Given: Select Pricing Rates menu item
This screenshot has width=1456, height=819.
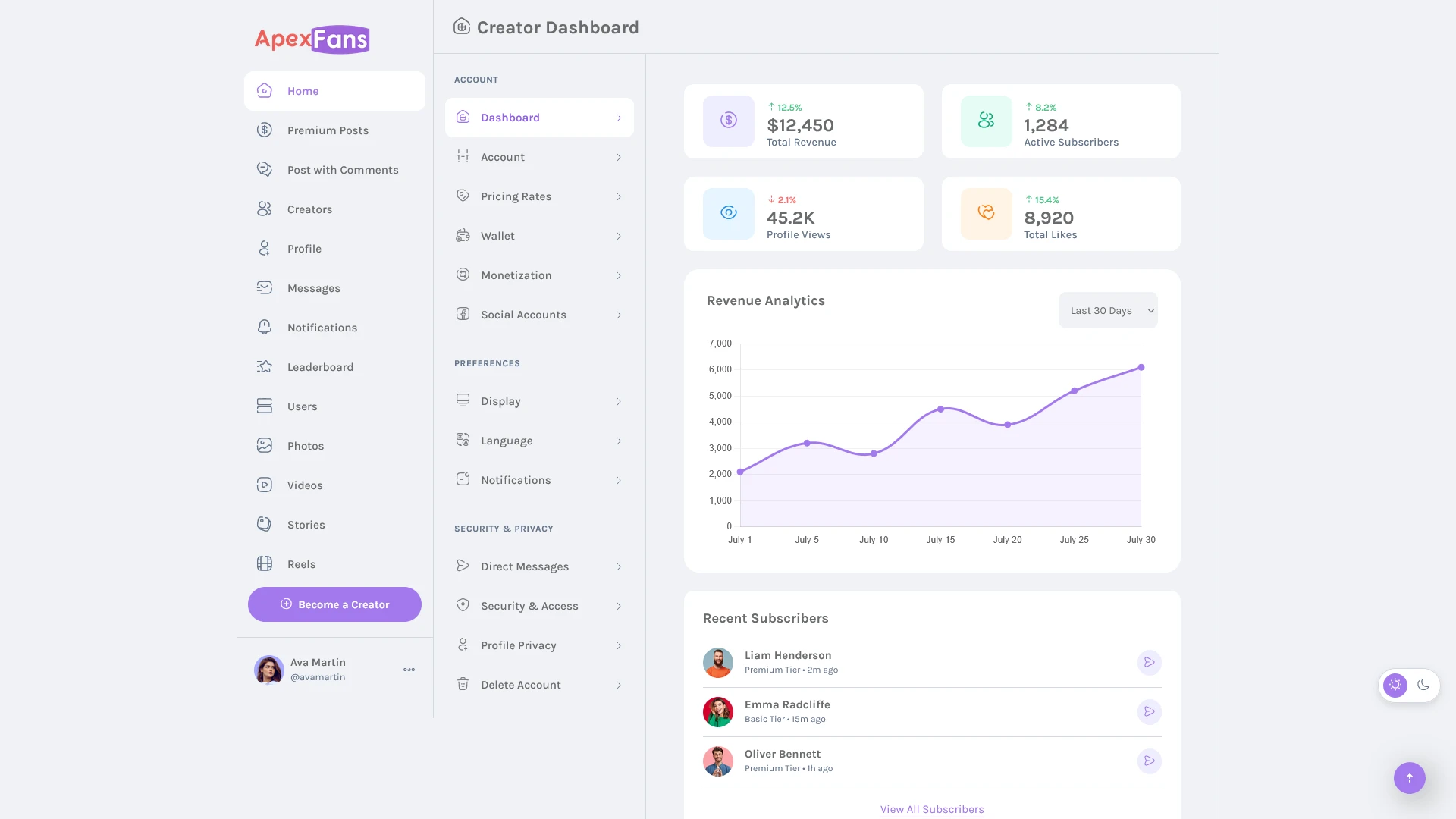Looking at the screenshot, I should pos(539,196).
